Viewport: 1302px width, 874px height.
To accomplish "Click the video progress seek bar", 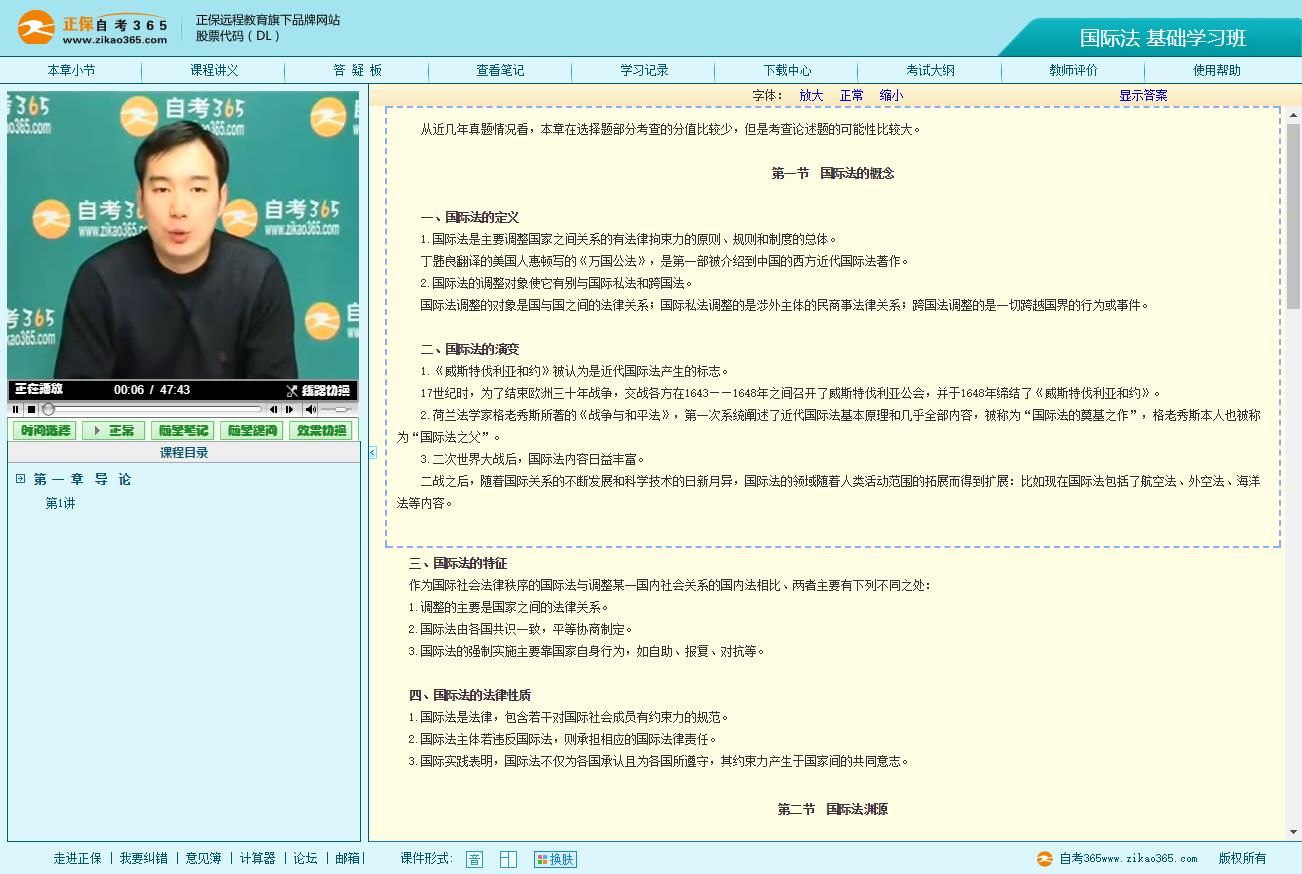I will (152, 409).
